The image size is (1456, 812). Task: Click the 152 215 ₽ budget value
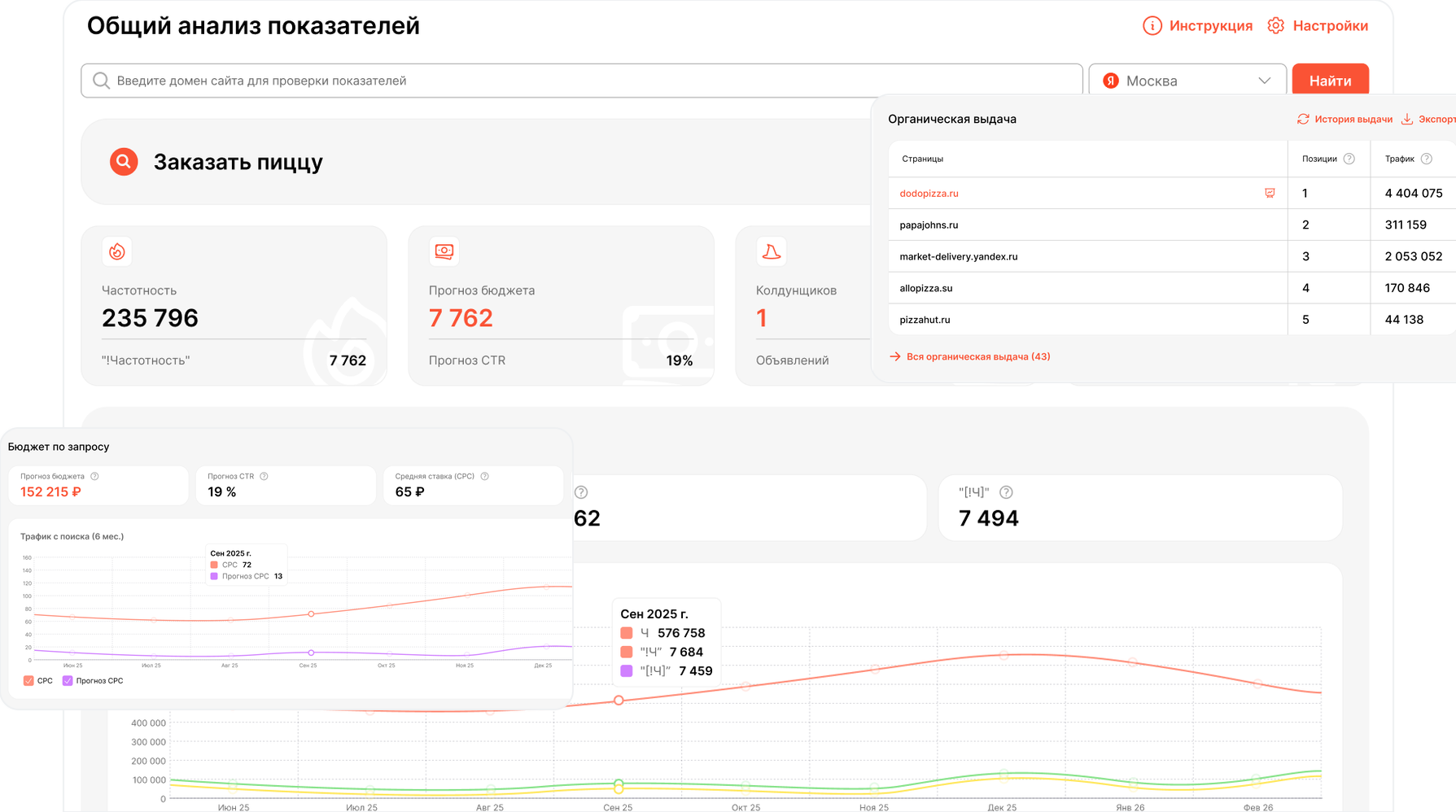click(x=50, y=491)
